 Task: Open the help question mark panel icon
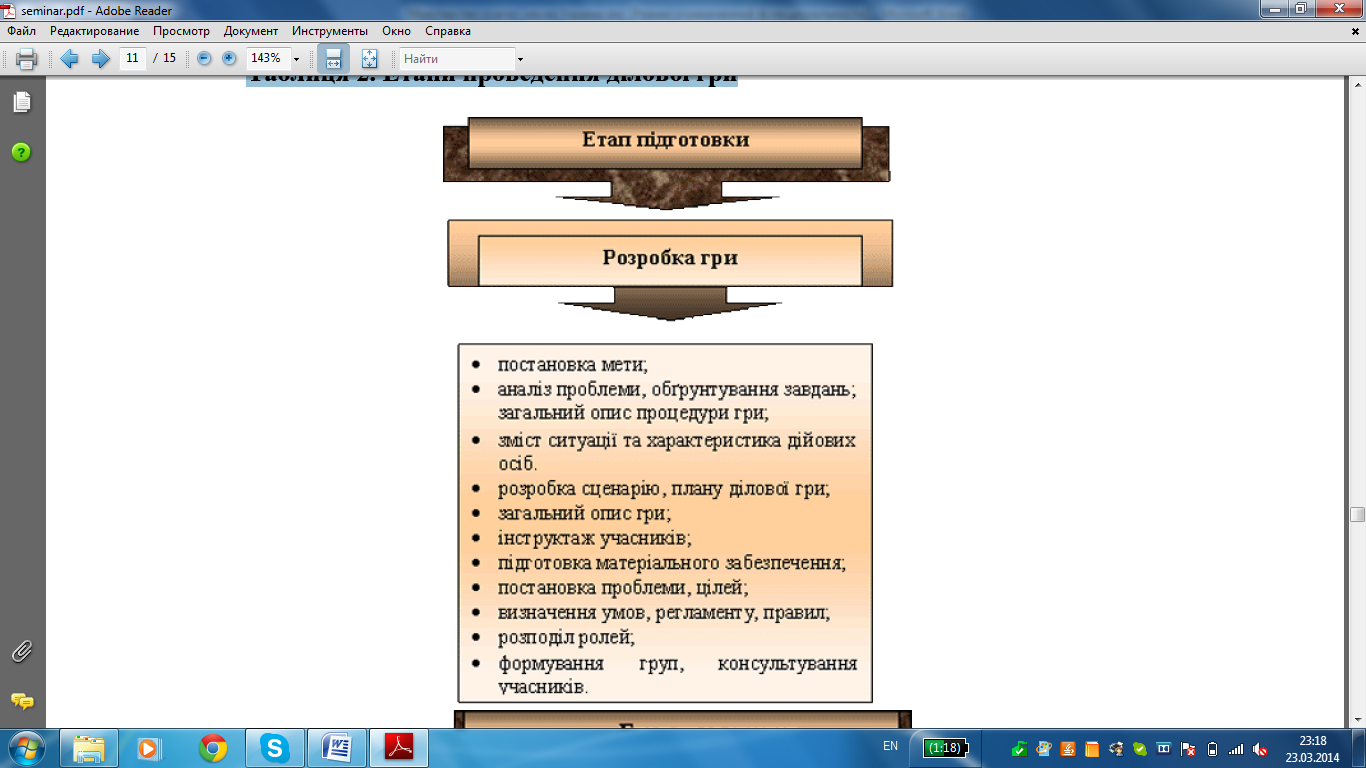pos(22,152)
